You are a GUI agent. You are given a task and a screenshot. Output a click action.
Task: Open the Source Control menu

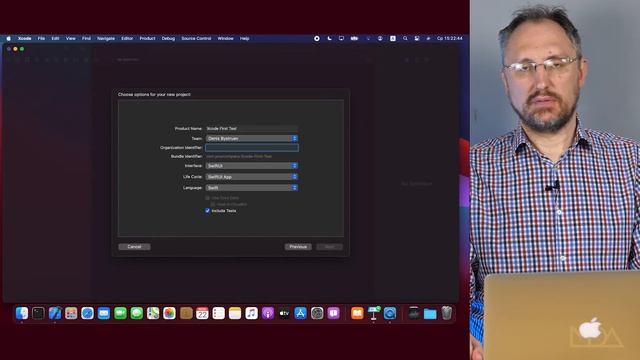(196, 38)
